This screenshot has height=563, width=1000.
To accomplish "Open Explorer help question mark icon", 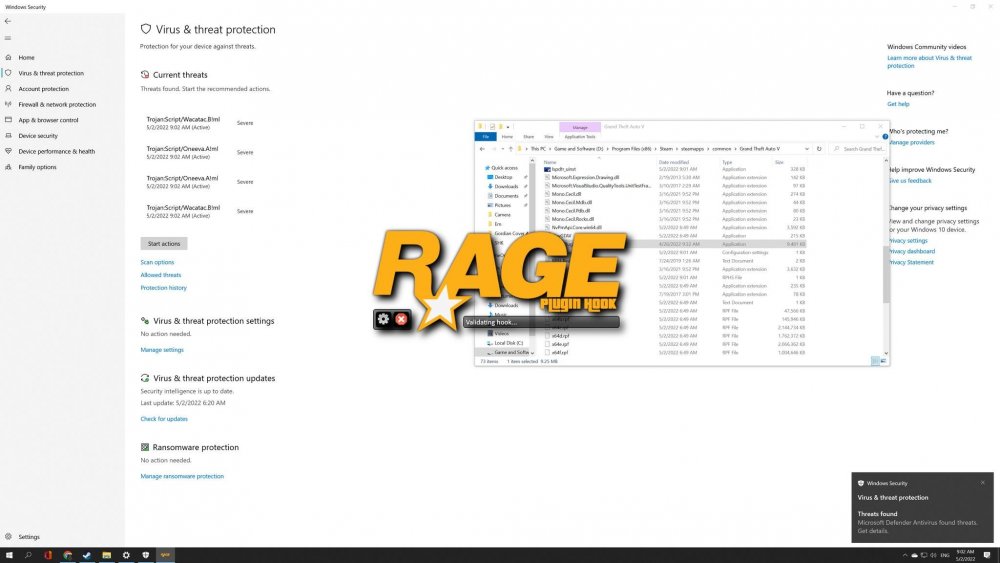I will (x=885, y=136).
